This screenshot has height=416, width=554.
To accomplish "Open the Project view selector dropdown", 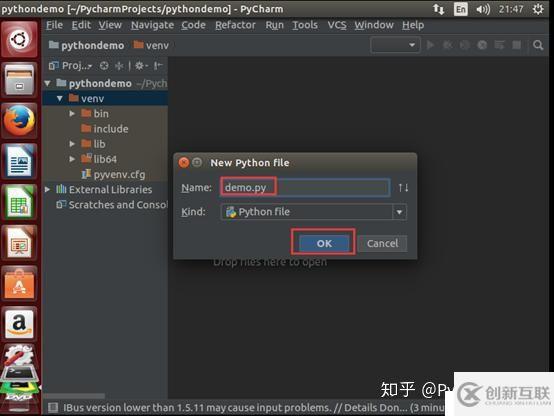I will [71, 65].
